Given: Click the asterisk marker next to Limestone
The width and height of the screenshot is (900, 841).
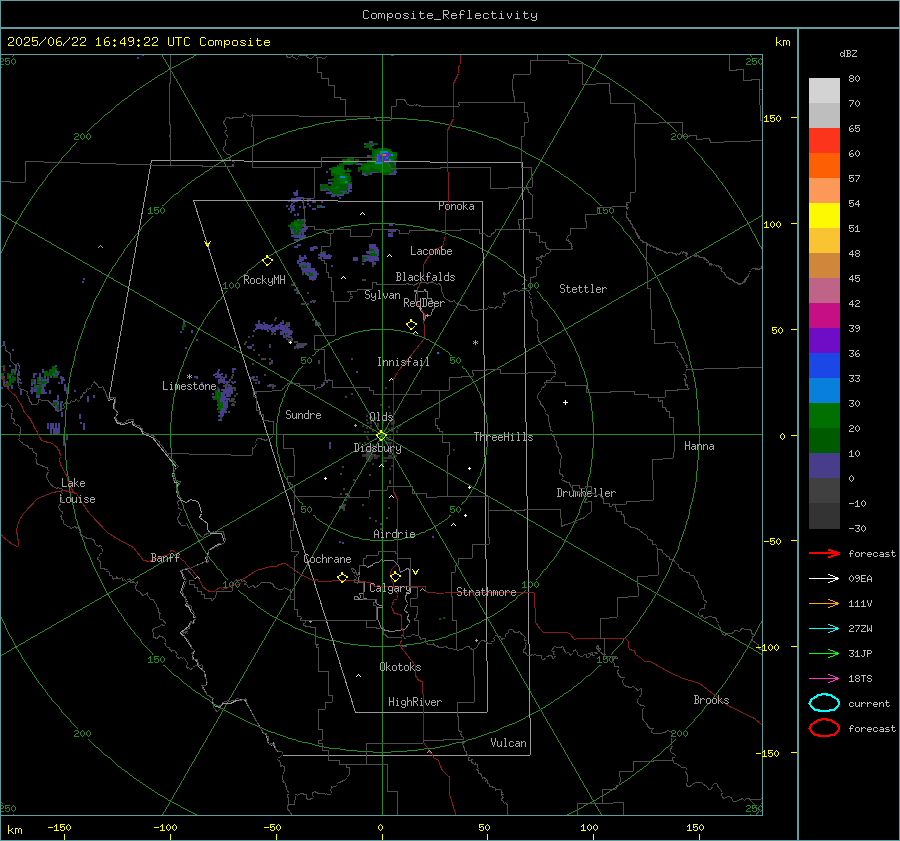Looking at the screenshot, I should pos(189,377).
